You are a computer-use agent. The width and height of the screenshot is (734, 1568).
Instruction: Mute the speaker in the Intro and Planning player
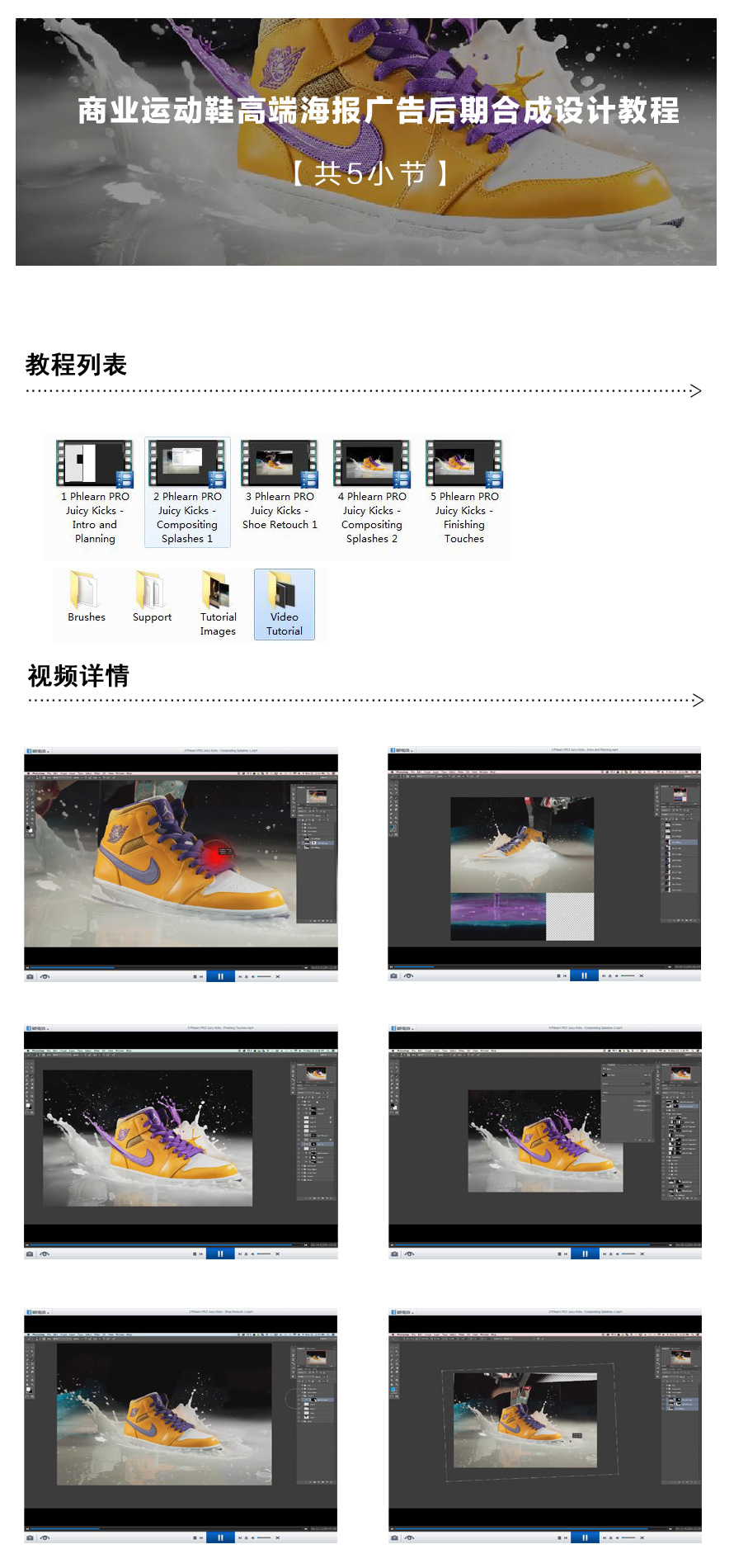616,975
